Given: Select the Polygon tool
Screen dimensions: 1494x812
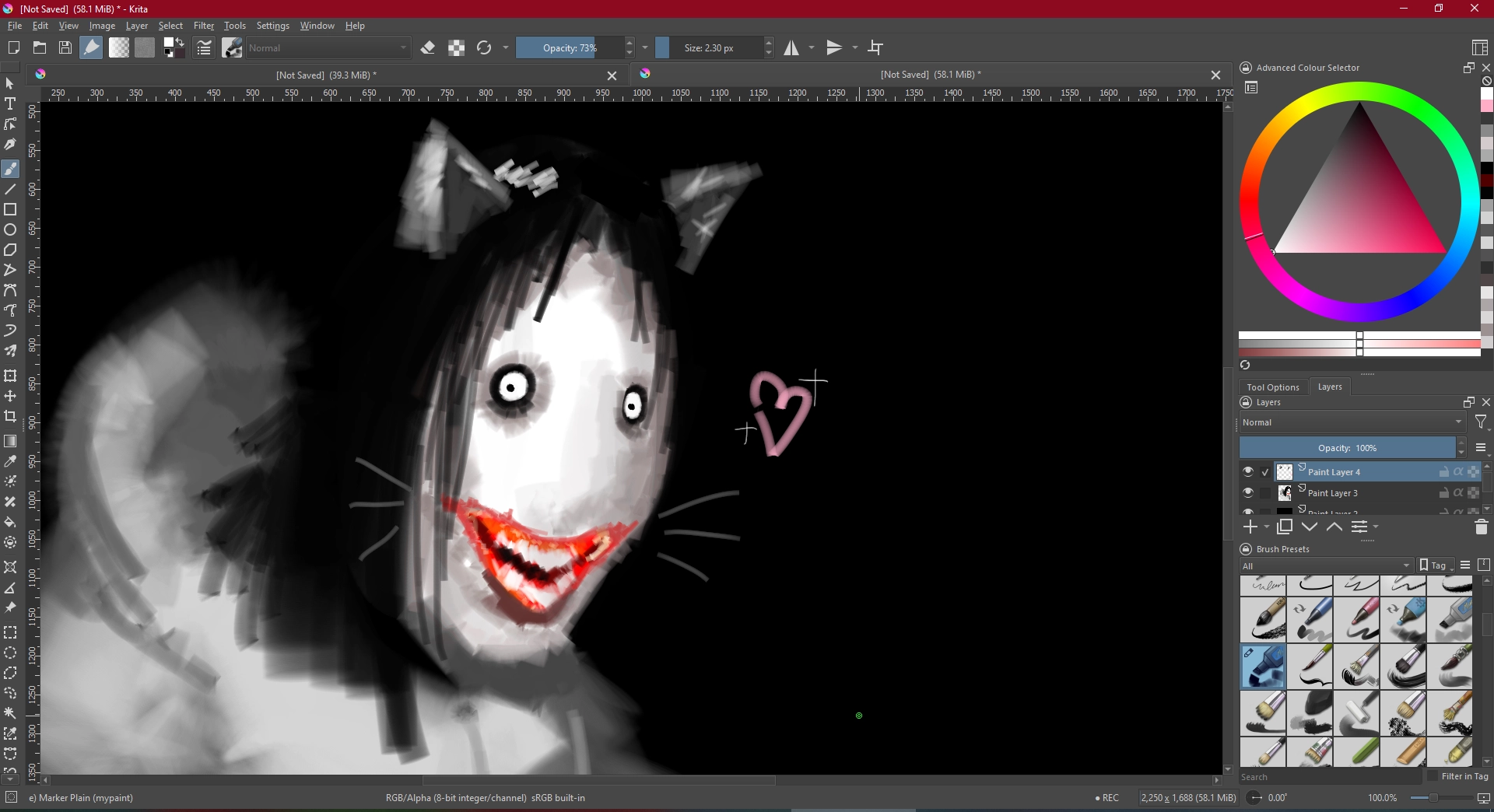Looking at the screenshot, I should click(x=10, y=250).
